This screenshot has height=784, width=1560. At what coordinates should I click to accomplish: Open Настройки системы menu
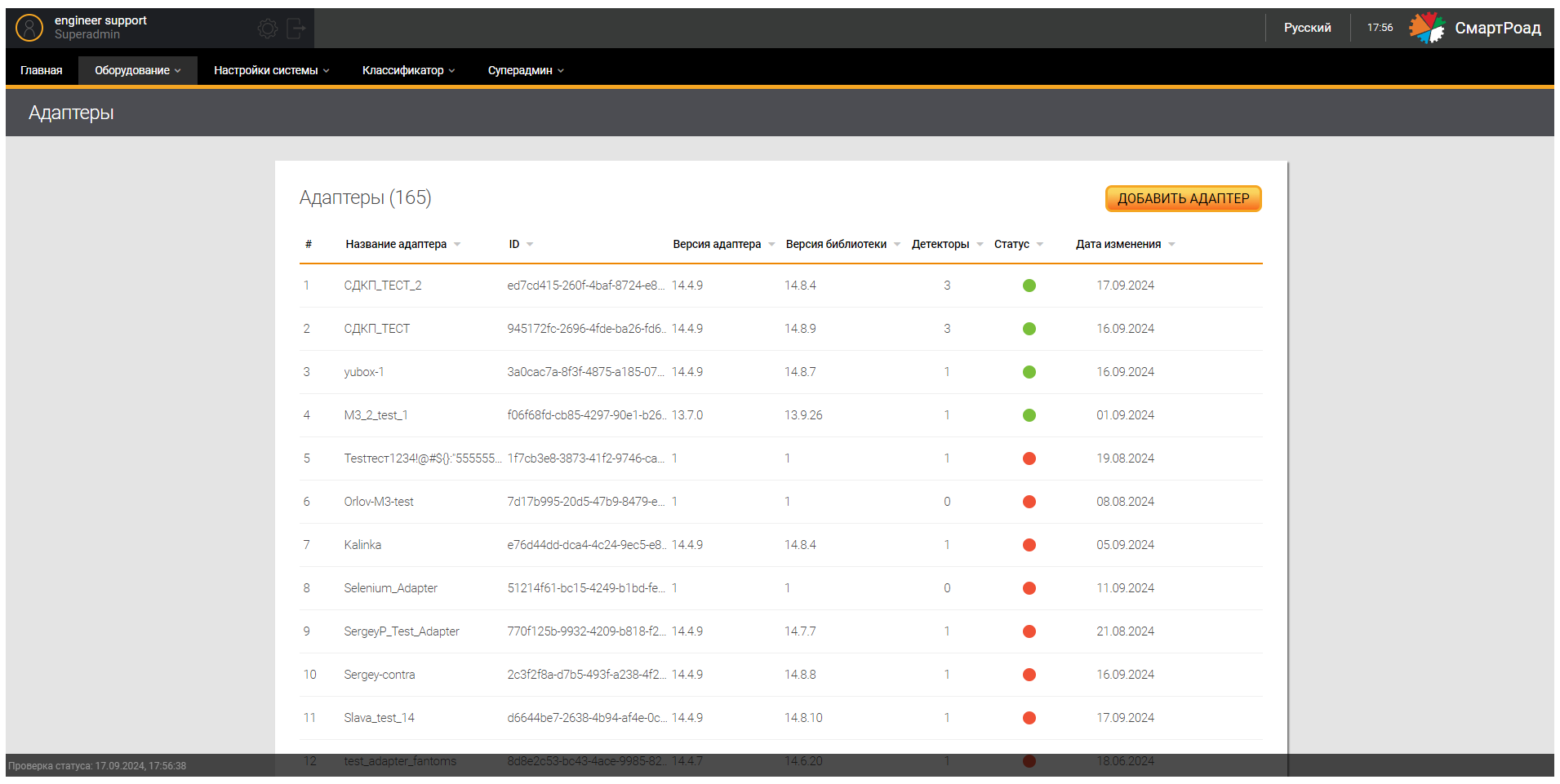272,70
